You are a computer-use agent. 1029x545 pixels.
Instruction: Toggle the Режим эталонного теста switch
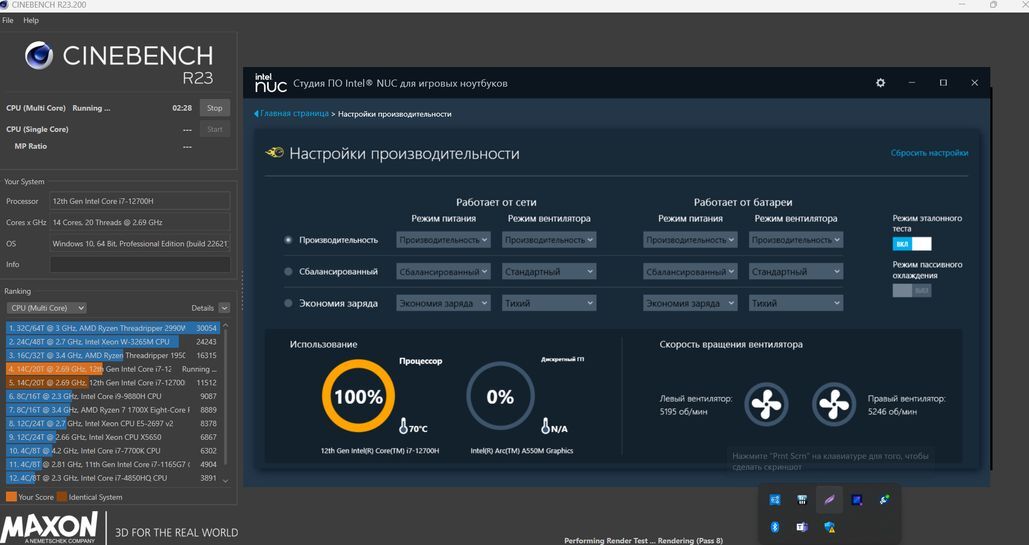point(911,243)
